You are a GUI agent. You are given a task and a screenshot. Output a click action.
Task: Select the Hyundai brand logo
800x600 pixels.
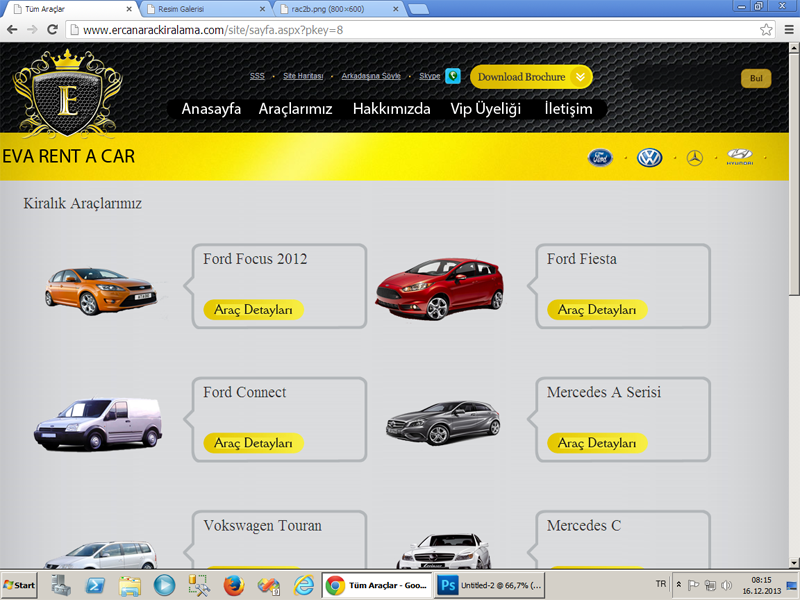click(x=740, y=157)
